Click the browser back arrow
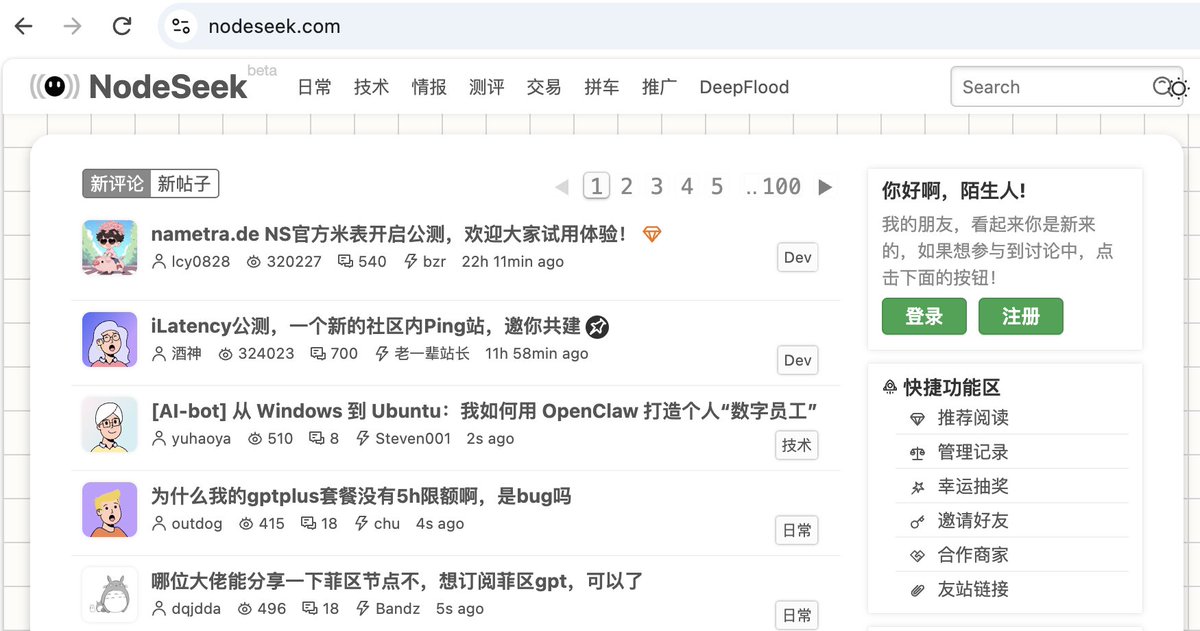Image resolution: width=1200 pixels, height=631 pixels. tap(24, 26)
